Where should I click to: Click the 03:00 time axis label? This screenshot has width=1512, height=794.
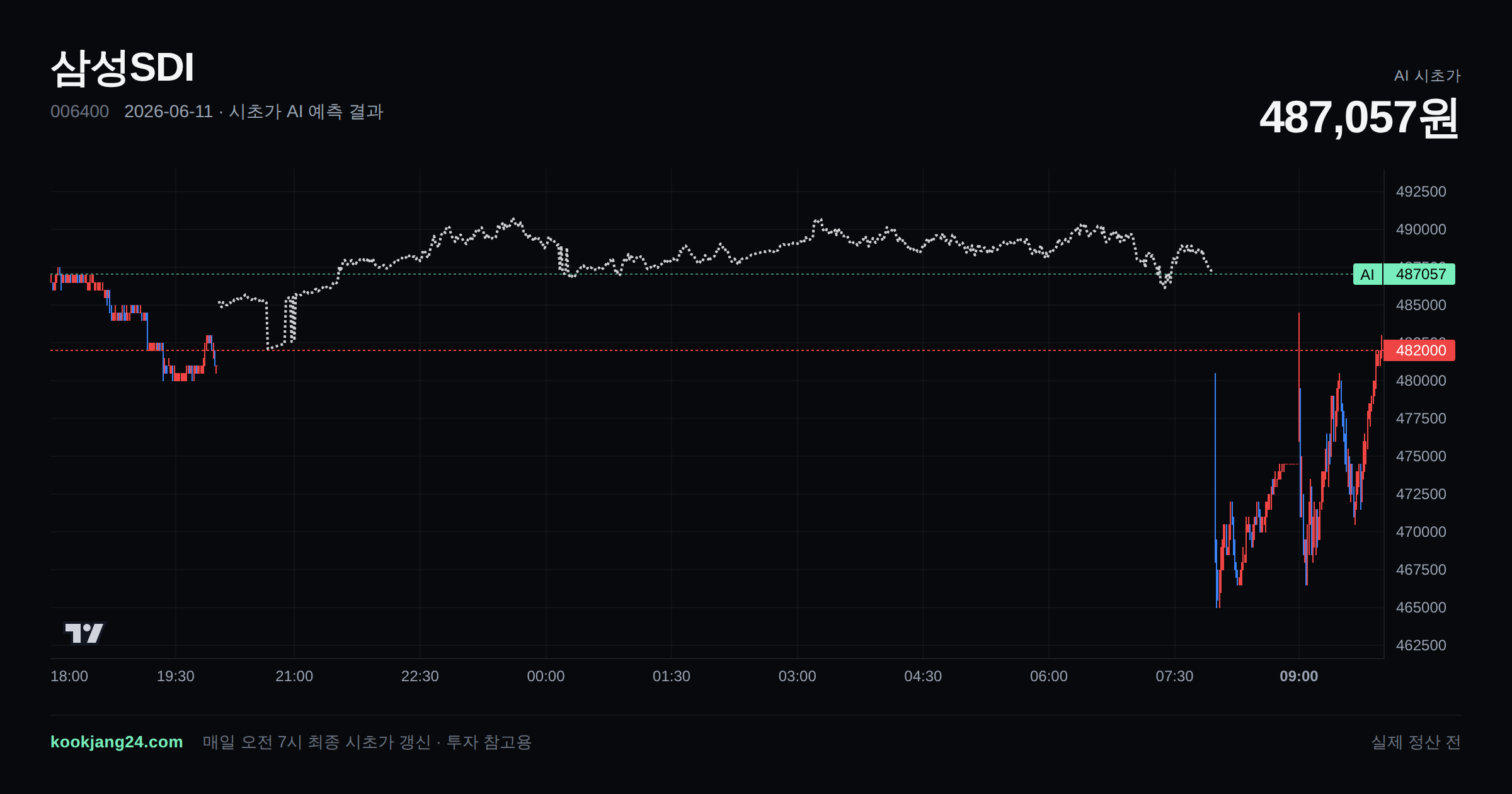click(x=797, y=676)
